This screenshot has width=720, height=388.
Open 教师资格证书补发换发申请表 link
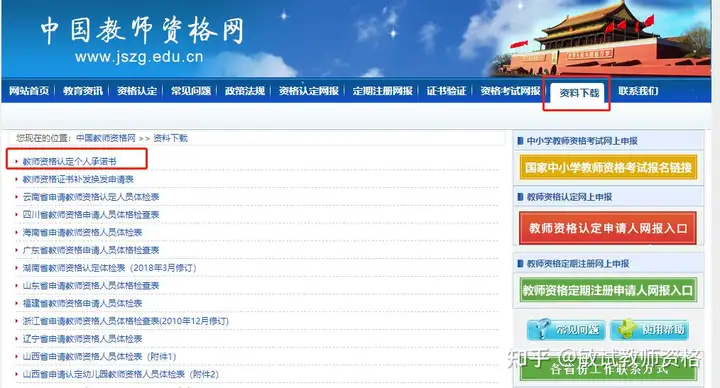click(x=78, y=179)
